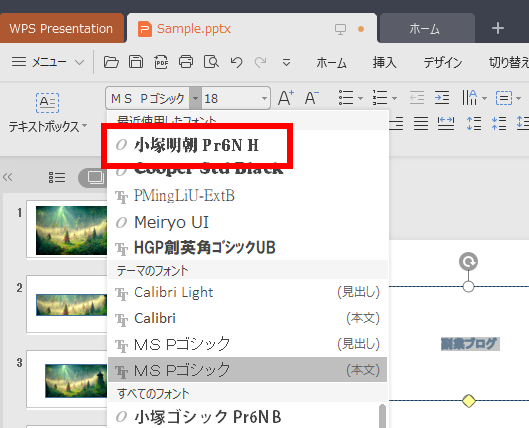Click the presentation monitor icon on Sample.pptx tab
Viewport: 529px width, 428px height.
coord(340,29)
